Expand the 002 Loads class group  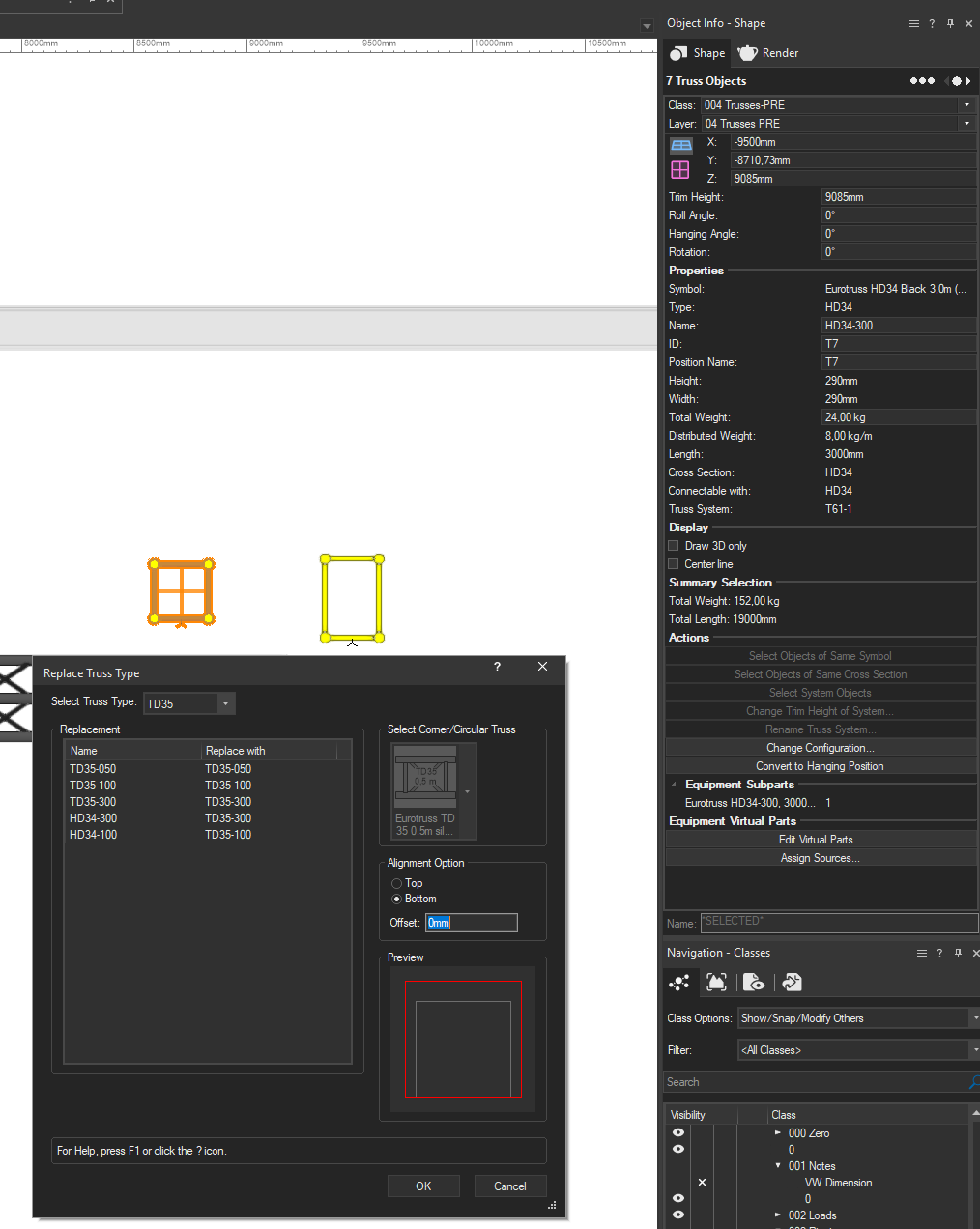click(778, 1215)
